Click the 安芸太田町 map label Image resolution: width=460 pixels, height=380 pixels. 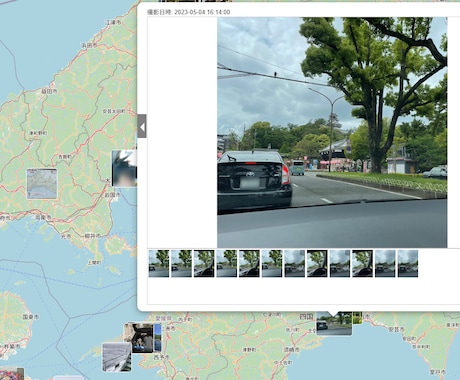coord(114,111)
